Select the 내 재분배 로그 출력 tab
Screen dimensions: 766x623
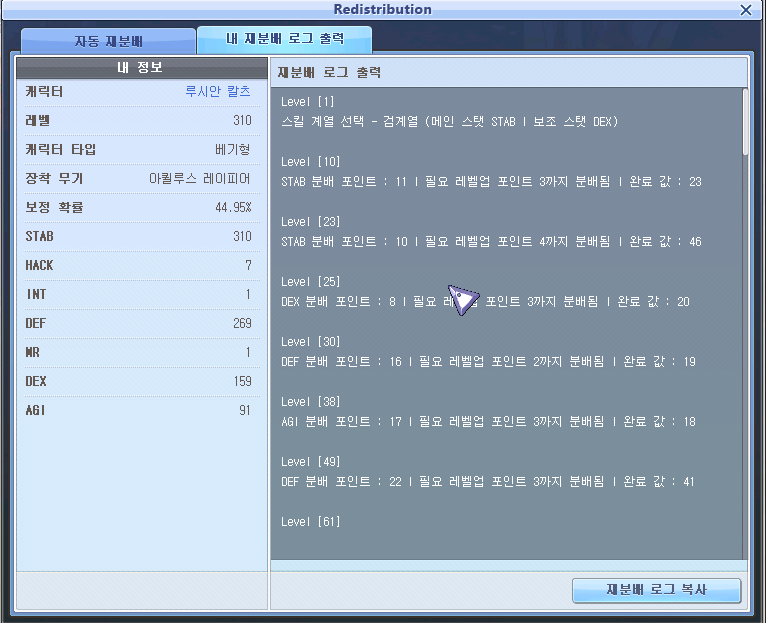tap(285, 39)
